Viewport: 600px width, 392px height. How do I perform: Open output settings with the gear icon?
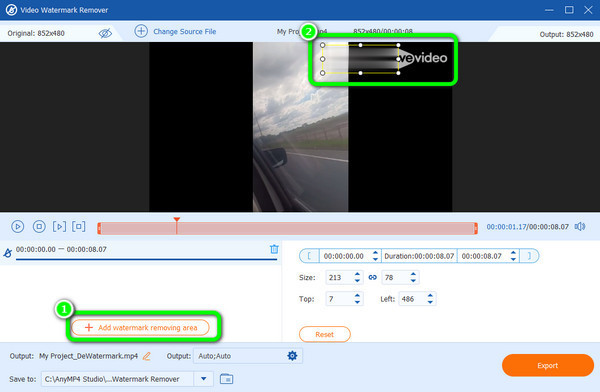(x=292, y=356)
